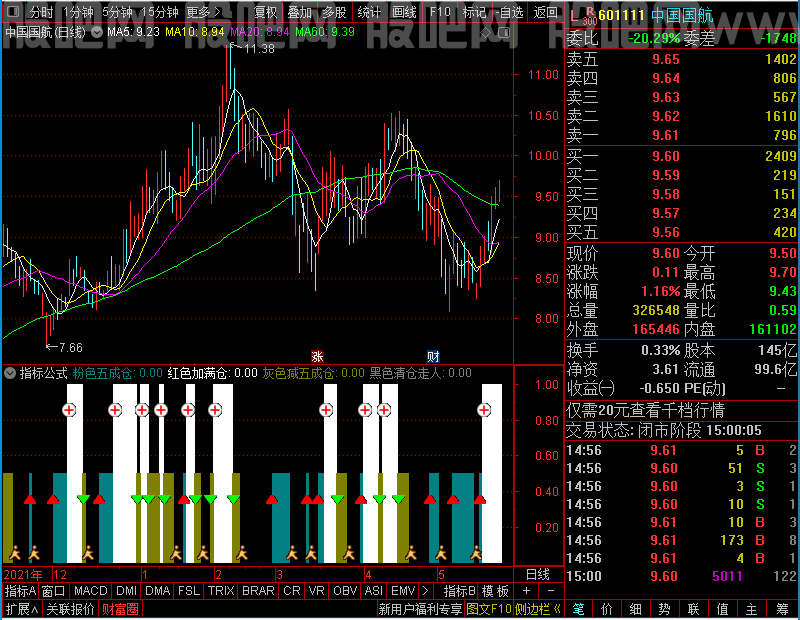The height and width of the screenshot is (620, 800).
Task: Click the MA60: 9.39 label
Action: (325, 32)
